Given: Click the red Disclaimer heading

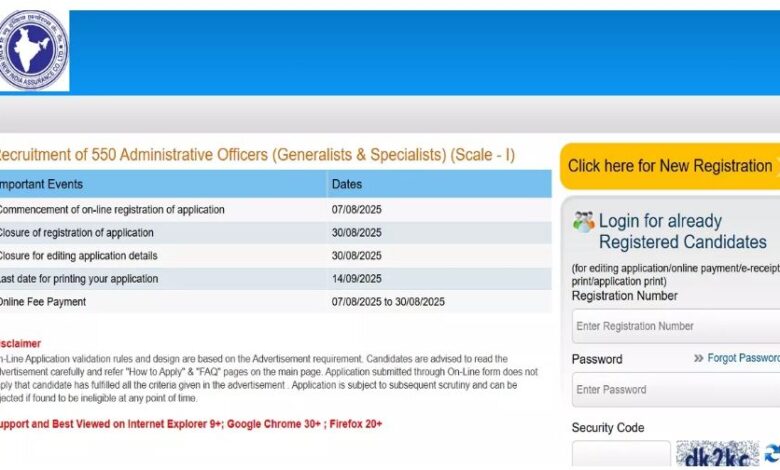Looking at the screenshot, I should [20, 344].
